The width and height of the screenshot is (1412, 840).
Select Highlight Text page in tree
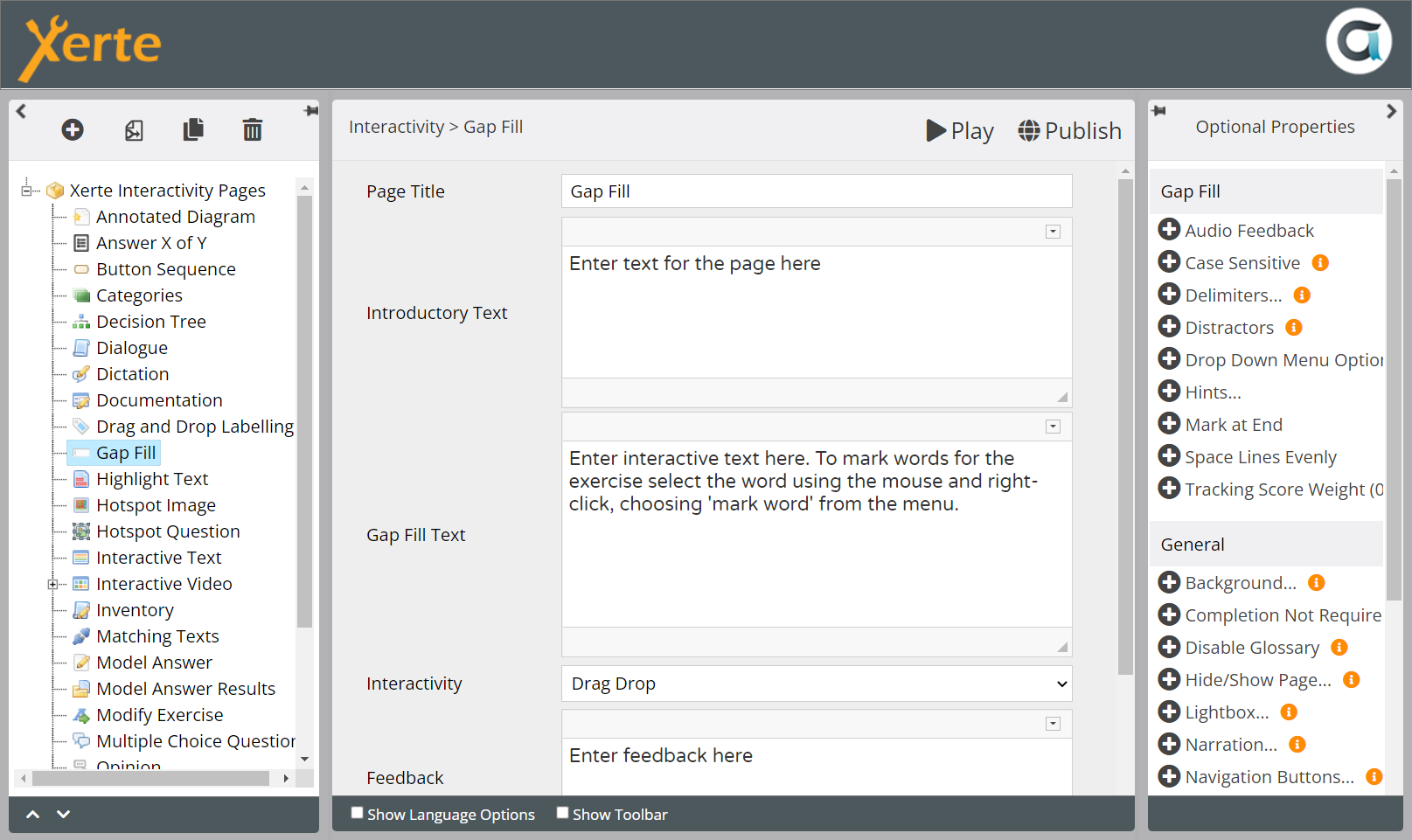152,479
